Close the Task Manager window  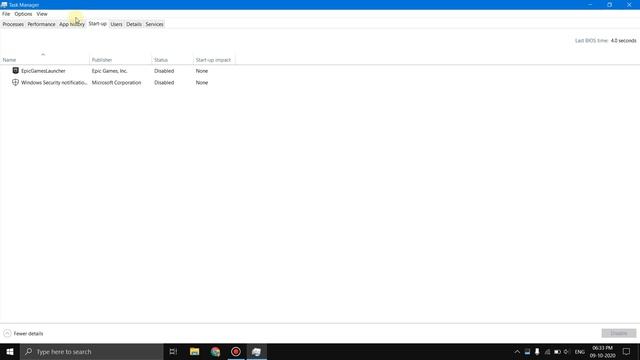629,4
